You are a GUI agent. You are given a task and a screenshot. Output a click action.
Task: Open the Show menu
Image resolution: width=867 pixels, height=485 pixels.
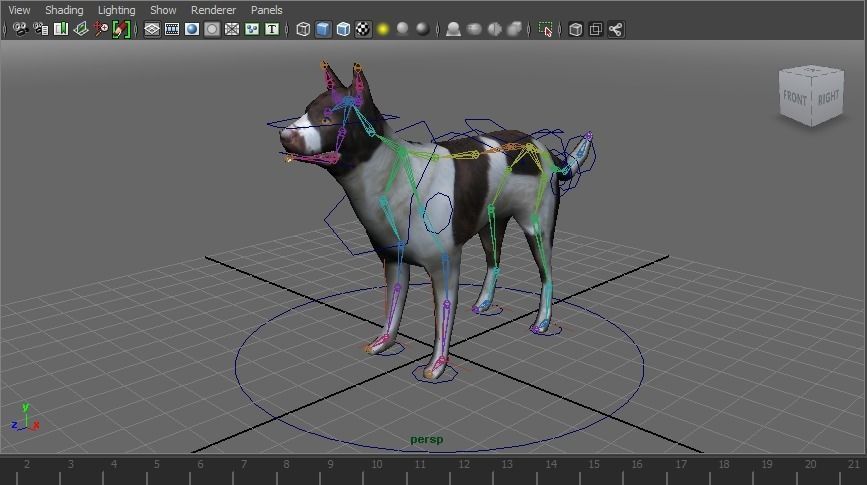tap(163, 10)
